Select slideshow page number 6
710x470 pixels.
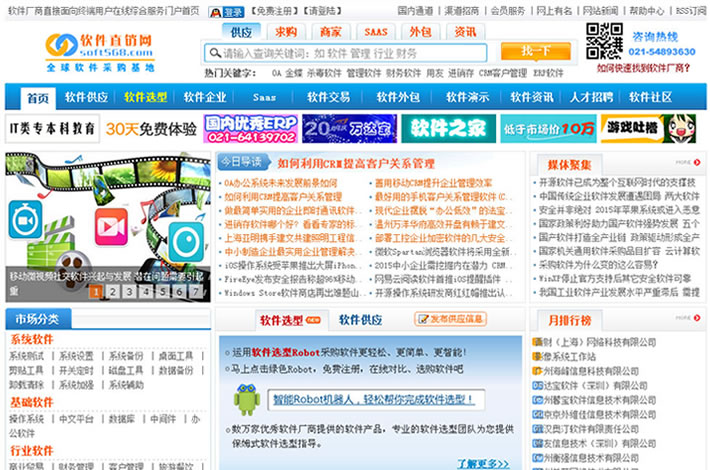point(179,292)
